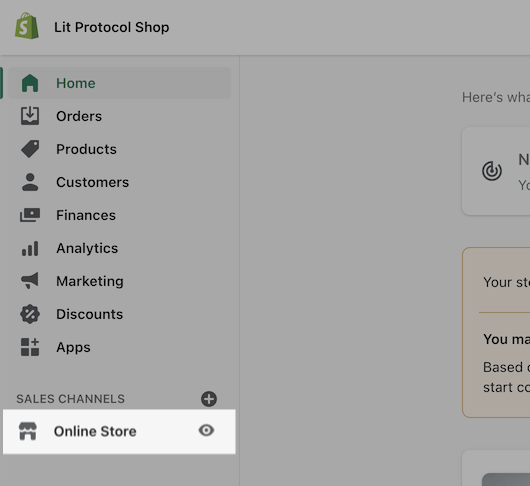Click the Lit Protocol Shop store name

pyautogui.click(x=112, y=27)
